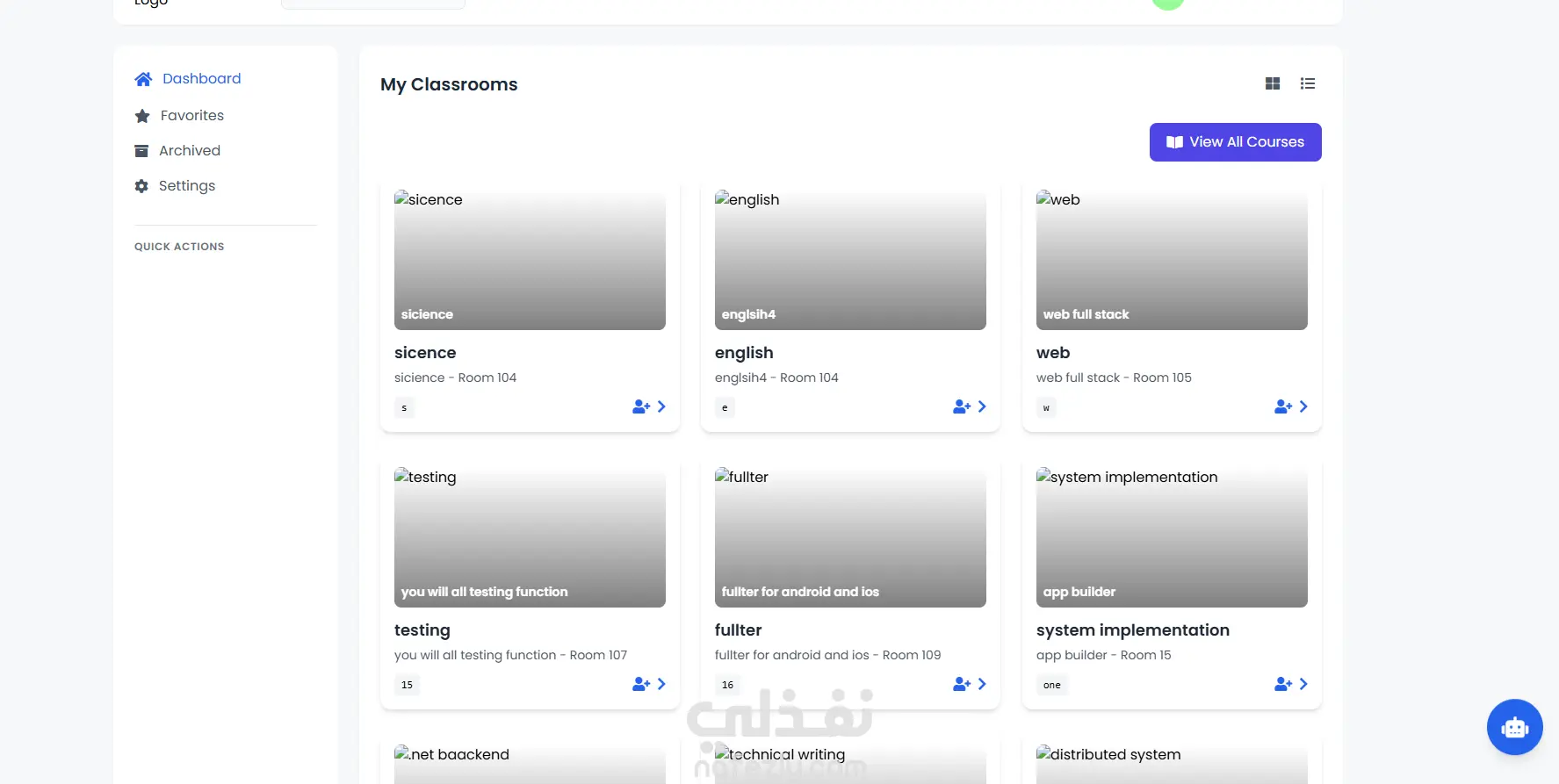Open web classroom via chevron arrow
This screenshot has height=784, width=1559.
click(x=1303, y=406)
